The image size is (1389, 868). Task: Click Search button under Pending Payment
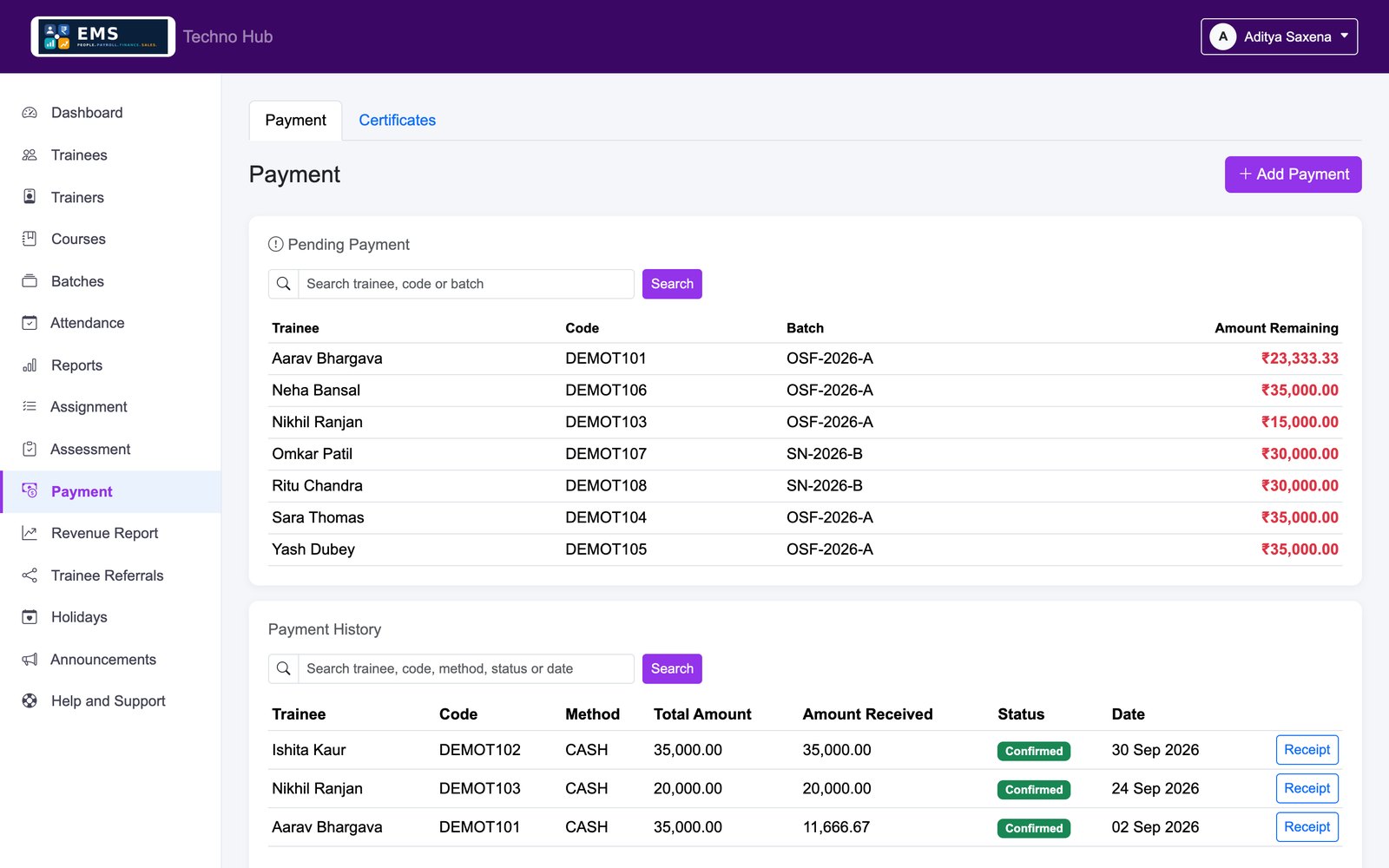[672, 284]
